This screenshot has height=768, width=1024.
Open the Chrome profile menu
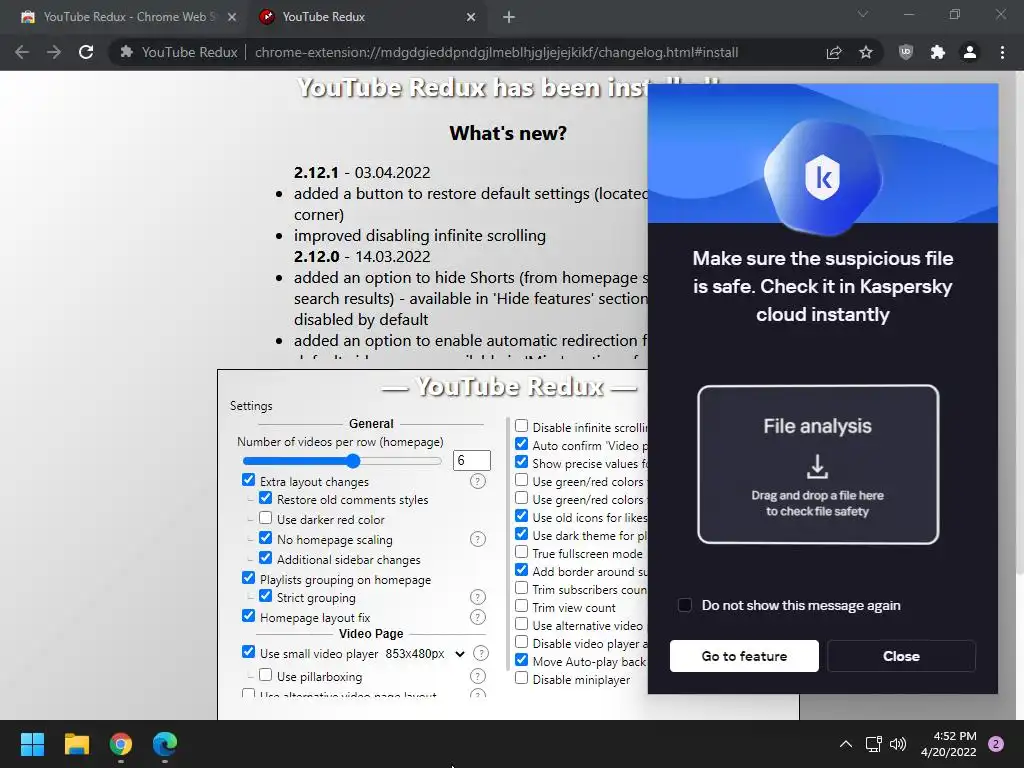pos(970,52)
